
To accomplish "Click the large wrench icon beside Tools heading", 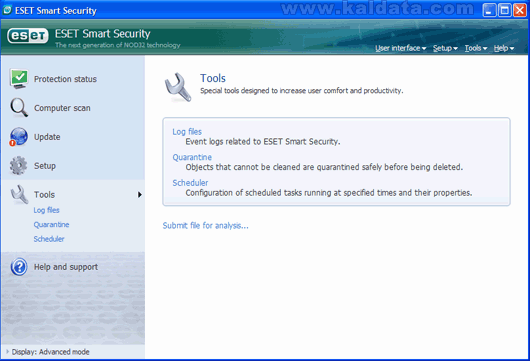I will (178, 87).
